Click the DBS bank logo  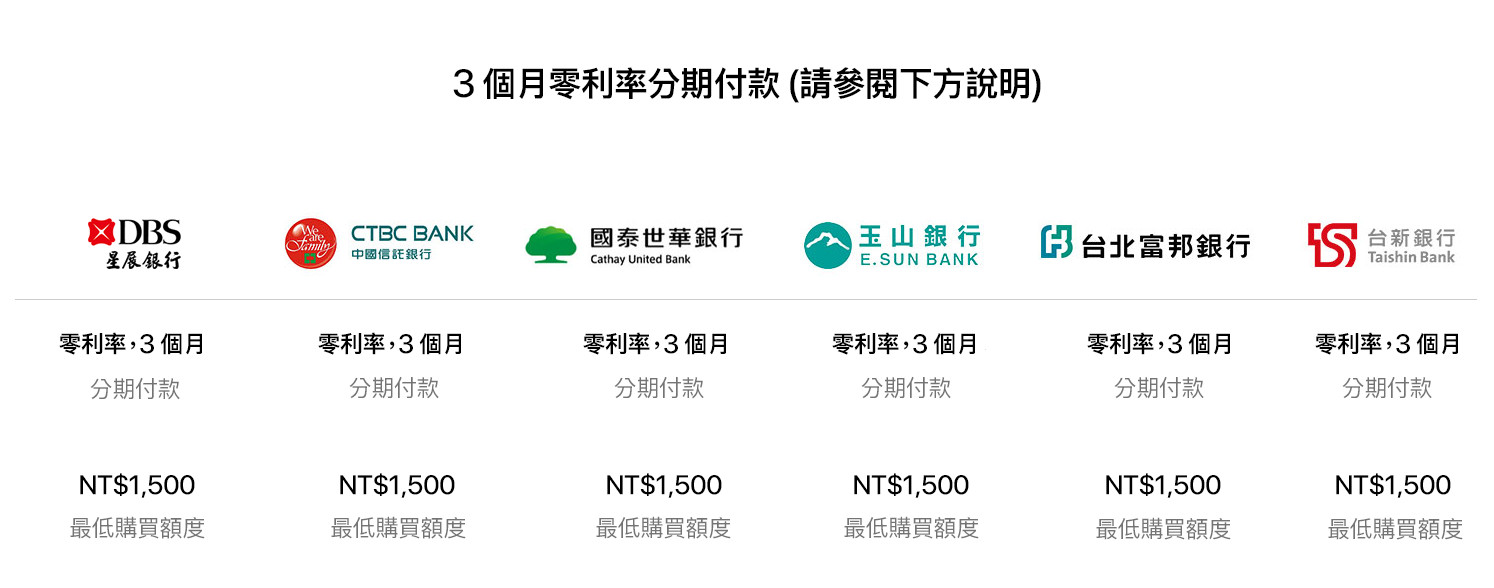click(x=134, y=244)
